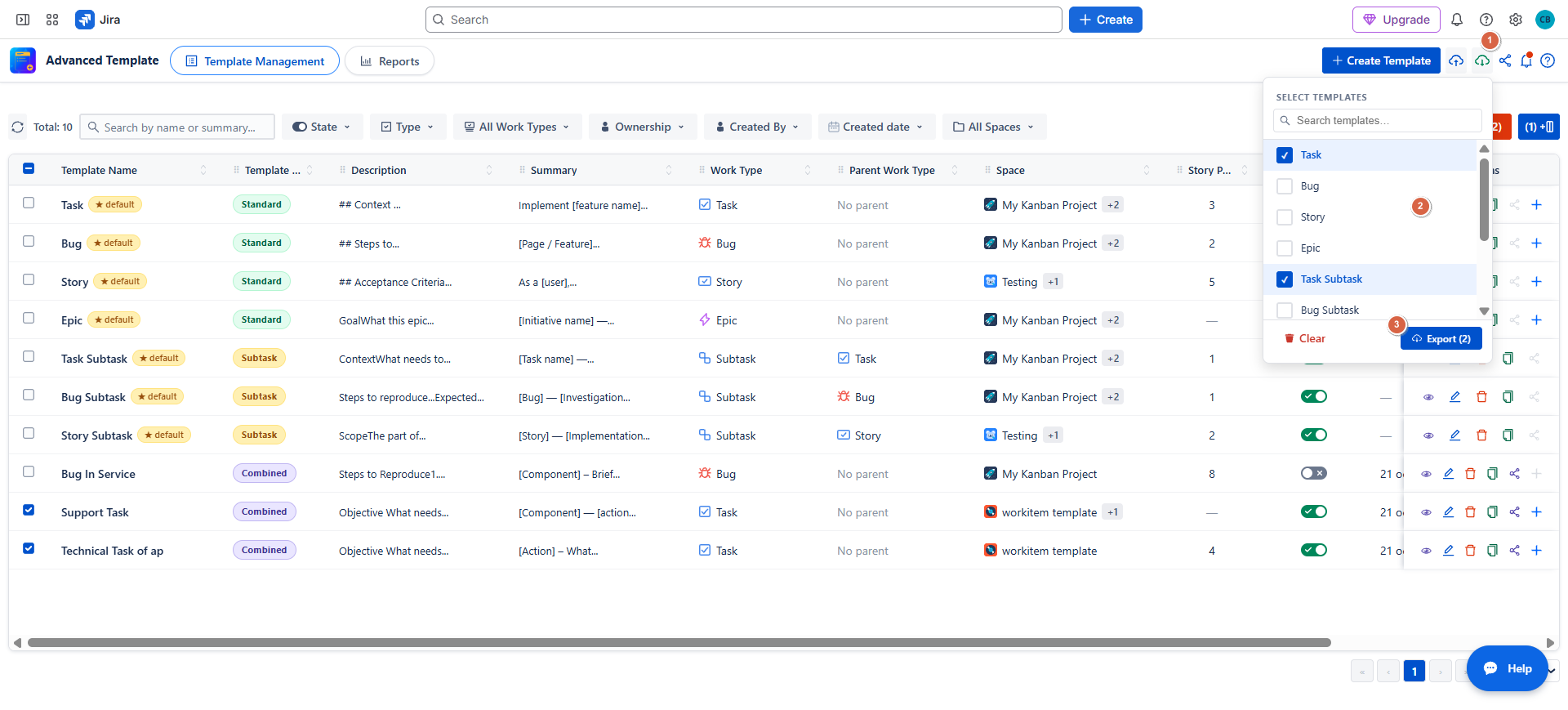Switch to the Reports tab
The height and width of the screenshot is (710, 1568).
[x=390, y=61]
